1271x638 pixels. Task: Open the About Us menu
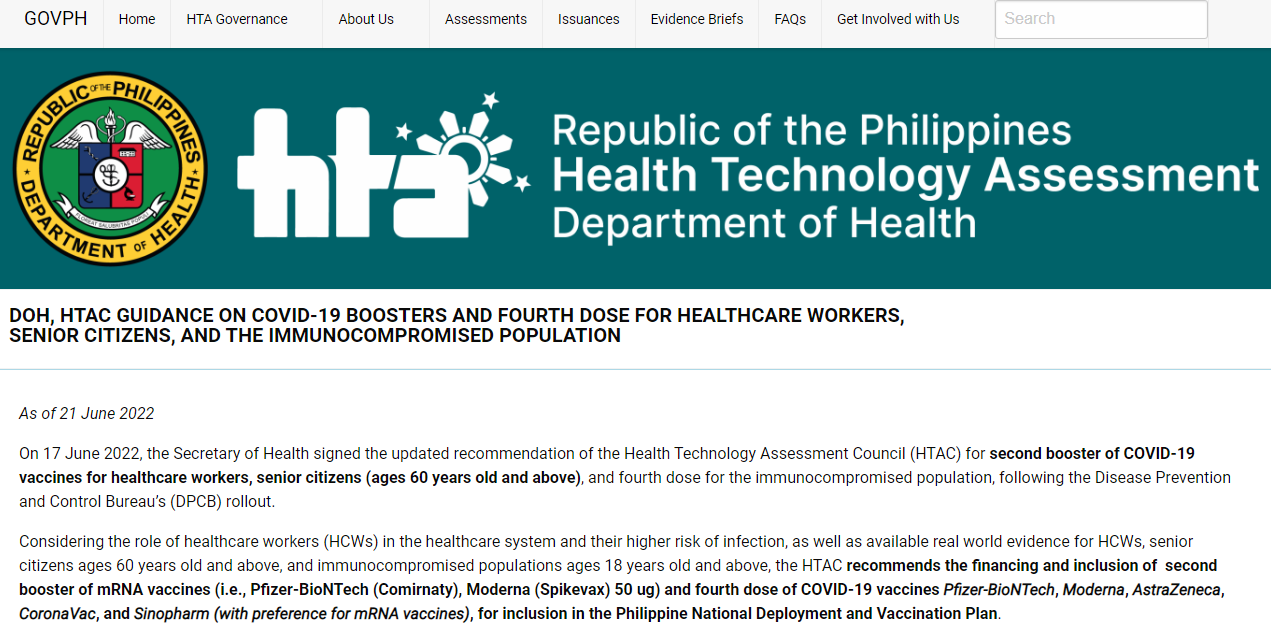pyautogui.click(x=366, y=19)
